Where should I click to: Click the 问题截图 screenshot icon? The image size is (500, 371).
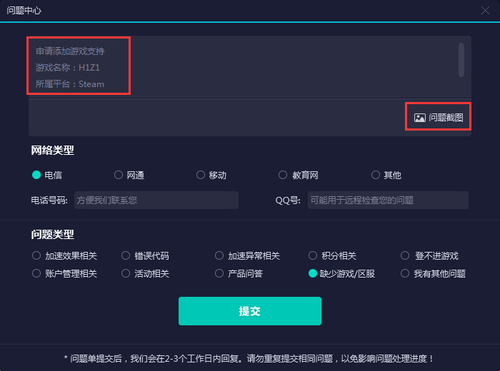(420, 117)
